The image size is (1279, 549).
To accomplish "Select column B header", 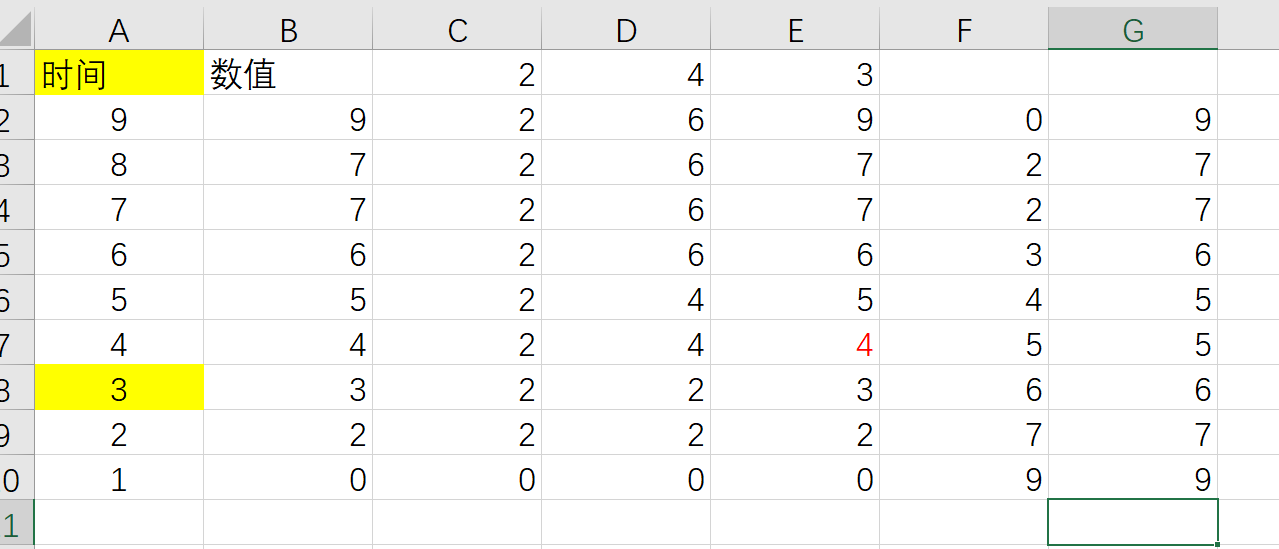I will tap(288, 31).
